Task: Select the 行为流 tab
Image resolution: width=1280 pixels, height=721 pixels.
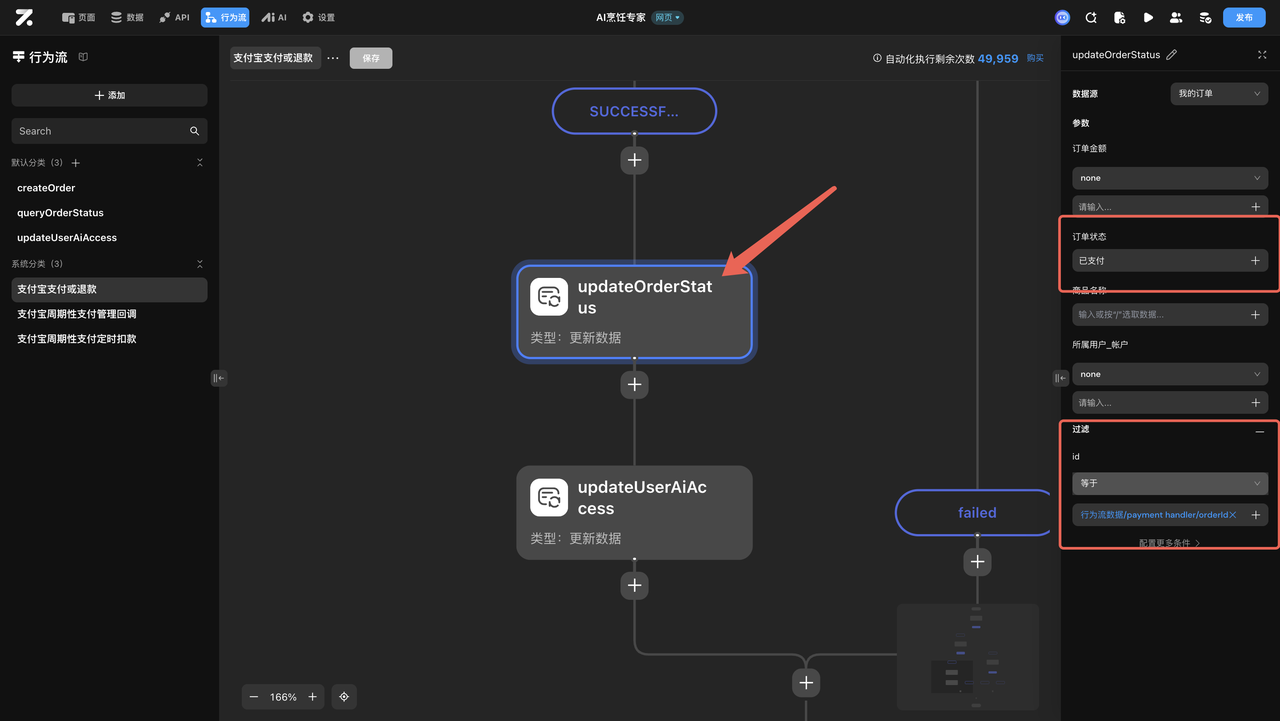Action: tap(225, 17)
